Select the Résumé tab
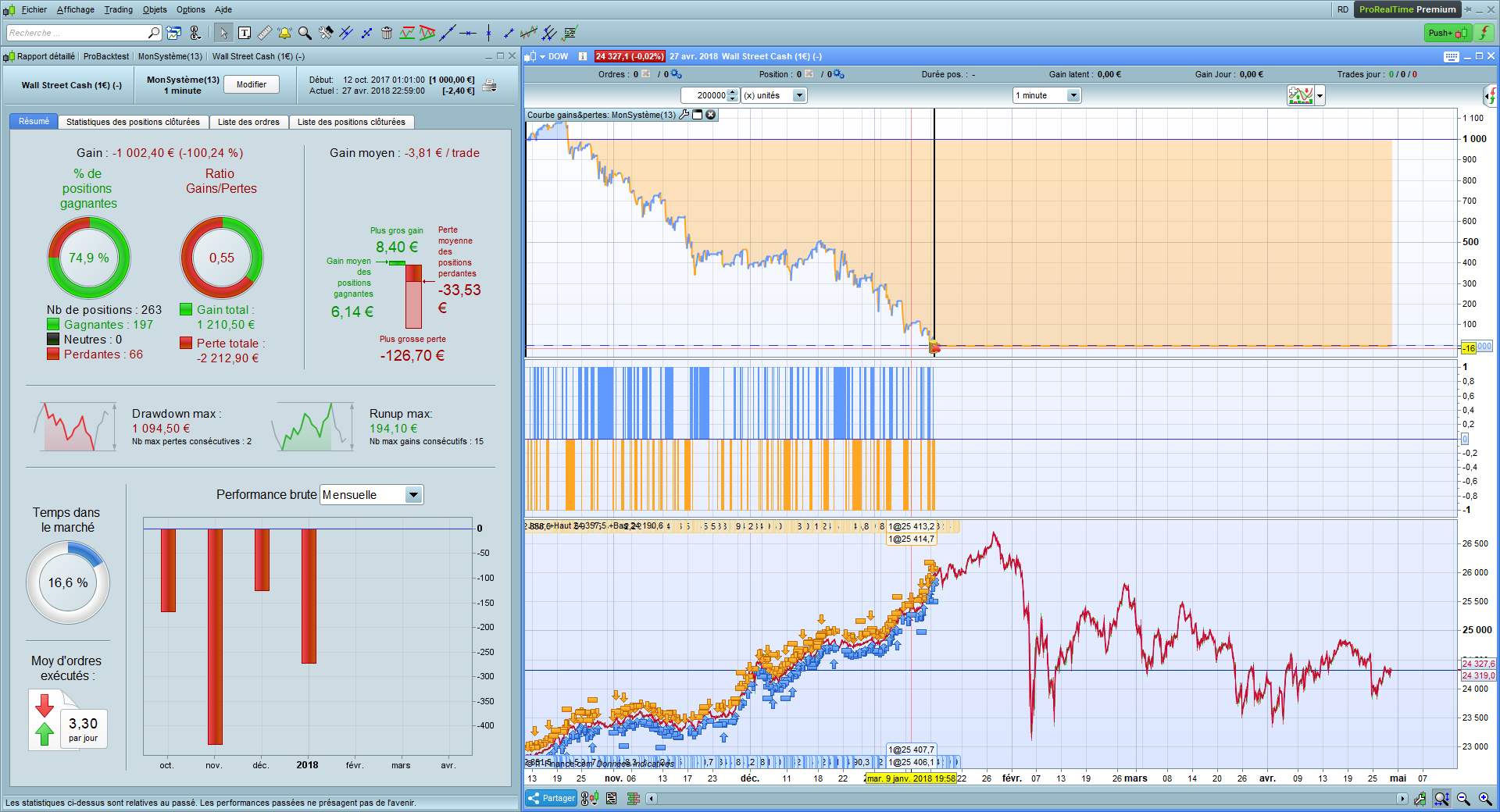 point(34,121)
